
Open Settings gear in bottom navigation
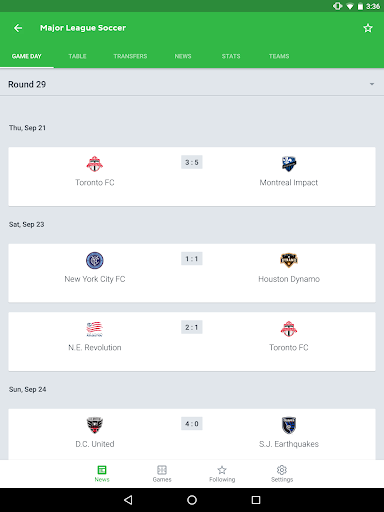tap(282, 474)
